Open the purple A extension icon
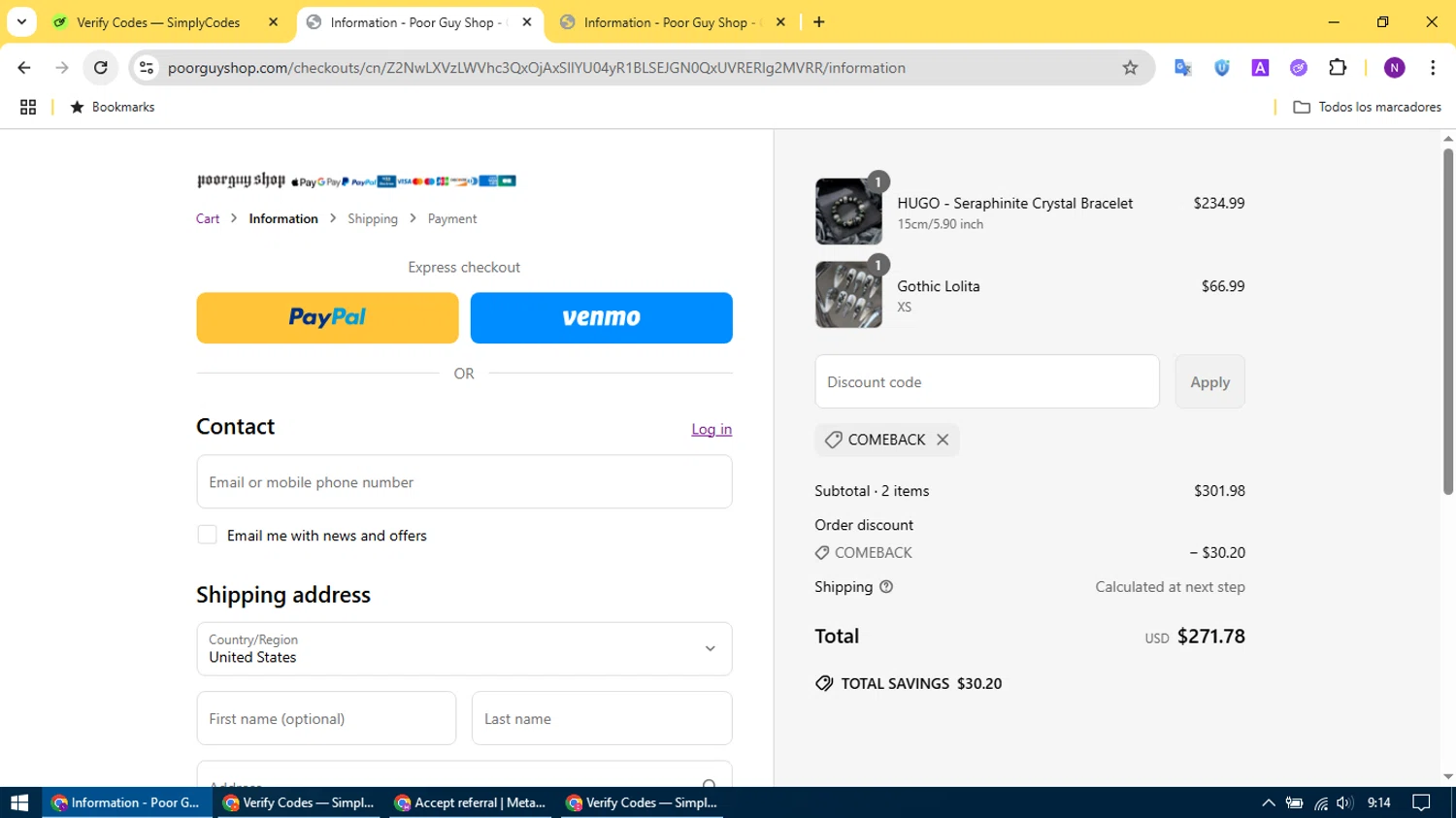The width and height of the screenshot is (1456, 818). pyautogui.click(x=1260, y=68)
